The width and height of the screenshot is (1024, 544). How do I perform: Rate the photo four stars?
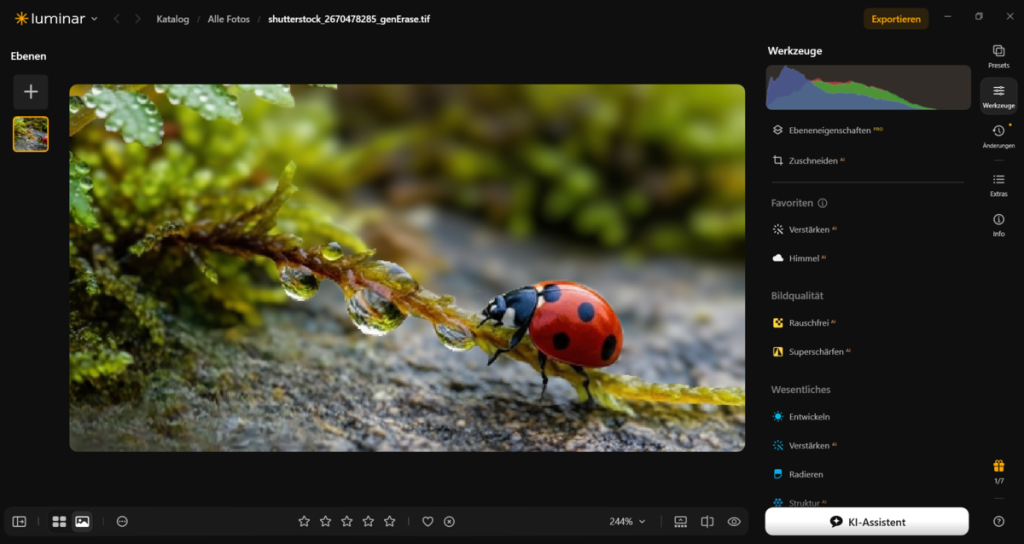[368, 521]
